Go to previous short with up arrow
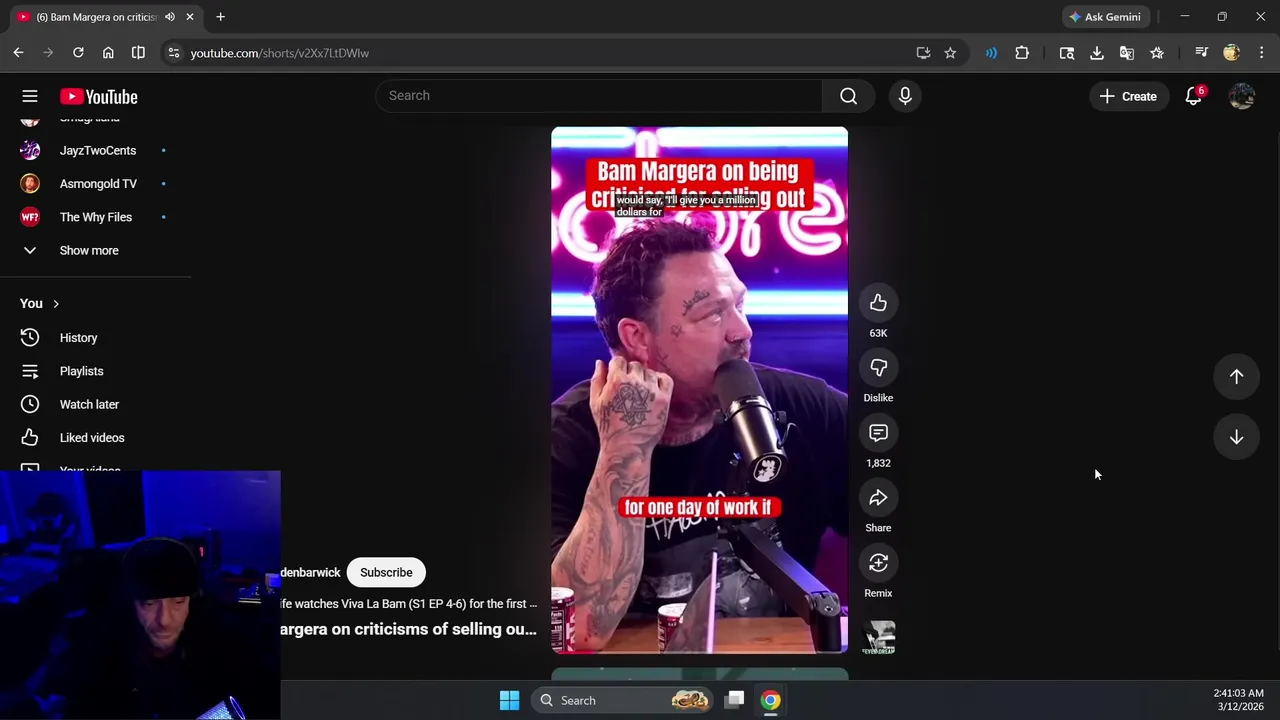This screenshot has width=1280, height=720. [1236, 376]
